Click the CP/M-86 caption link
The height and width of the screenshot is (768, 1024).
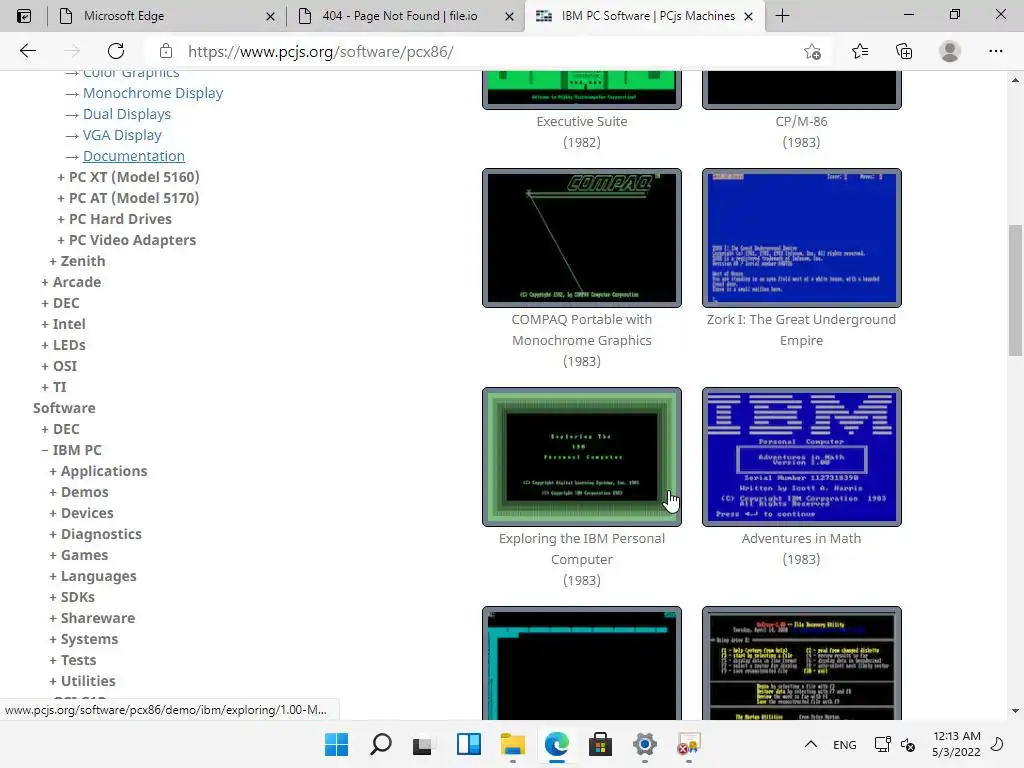tap(801, 121)
